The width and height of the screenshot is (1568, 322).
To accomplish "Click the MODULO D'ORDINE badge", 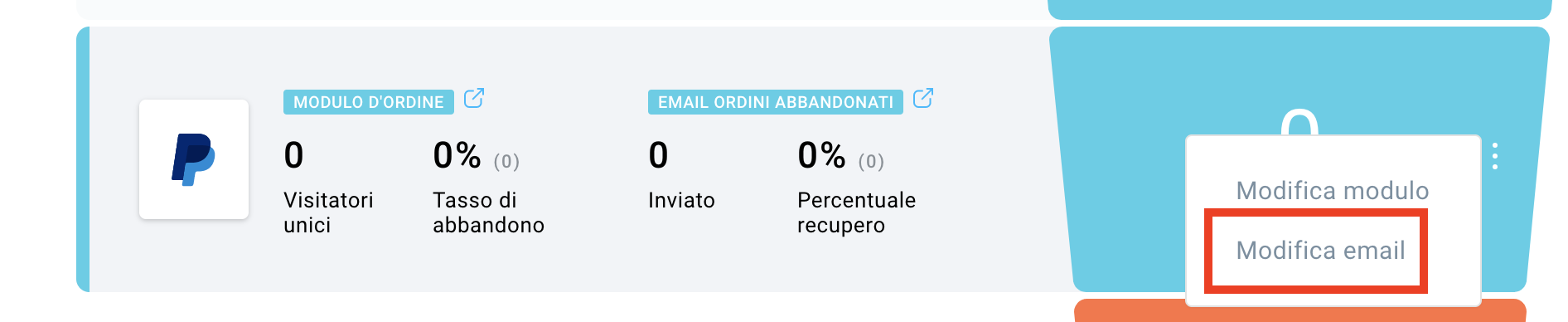I will pyautogui.click(x=369, y=102).
